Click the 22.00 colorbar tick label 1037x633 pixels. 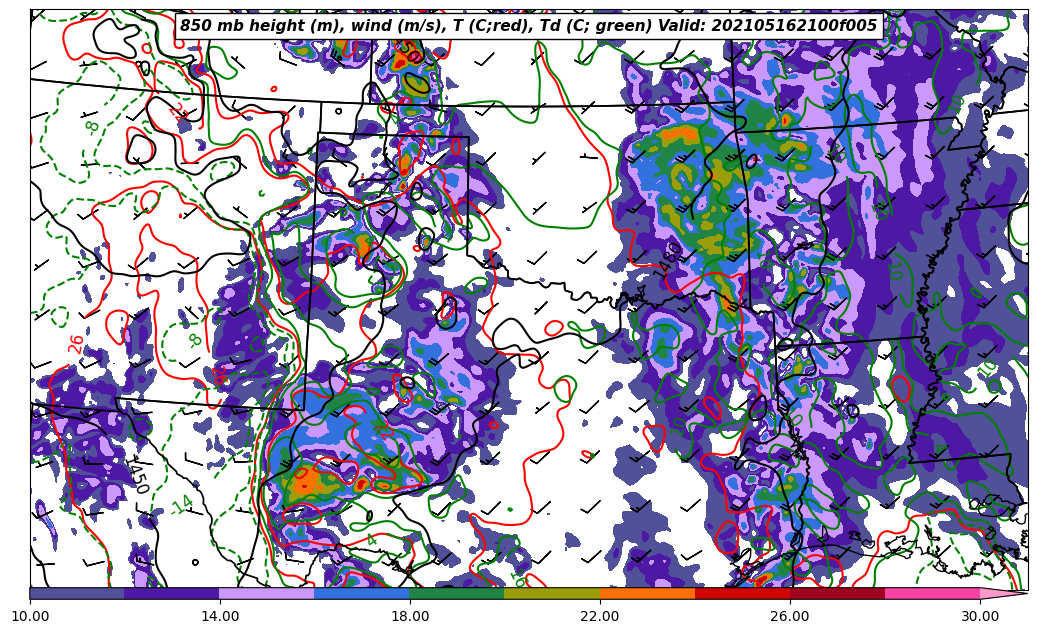tap(600, 616)
